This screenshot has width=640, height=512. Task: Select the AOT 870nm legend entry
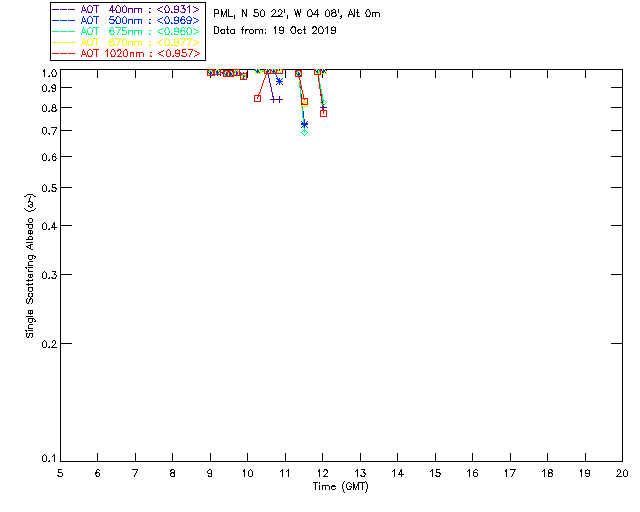click(127, 42)
